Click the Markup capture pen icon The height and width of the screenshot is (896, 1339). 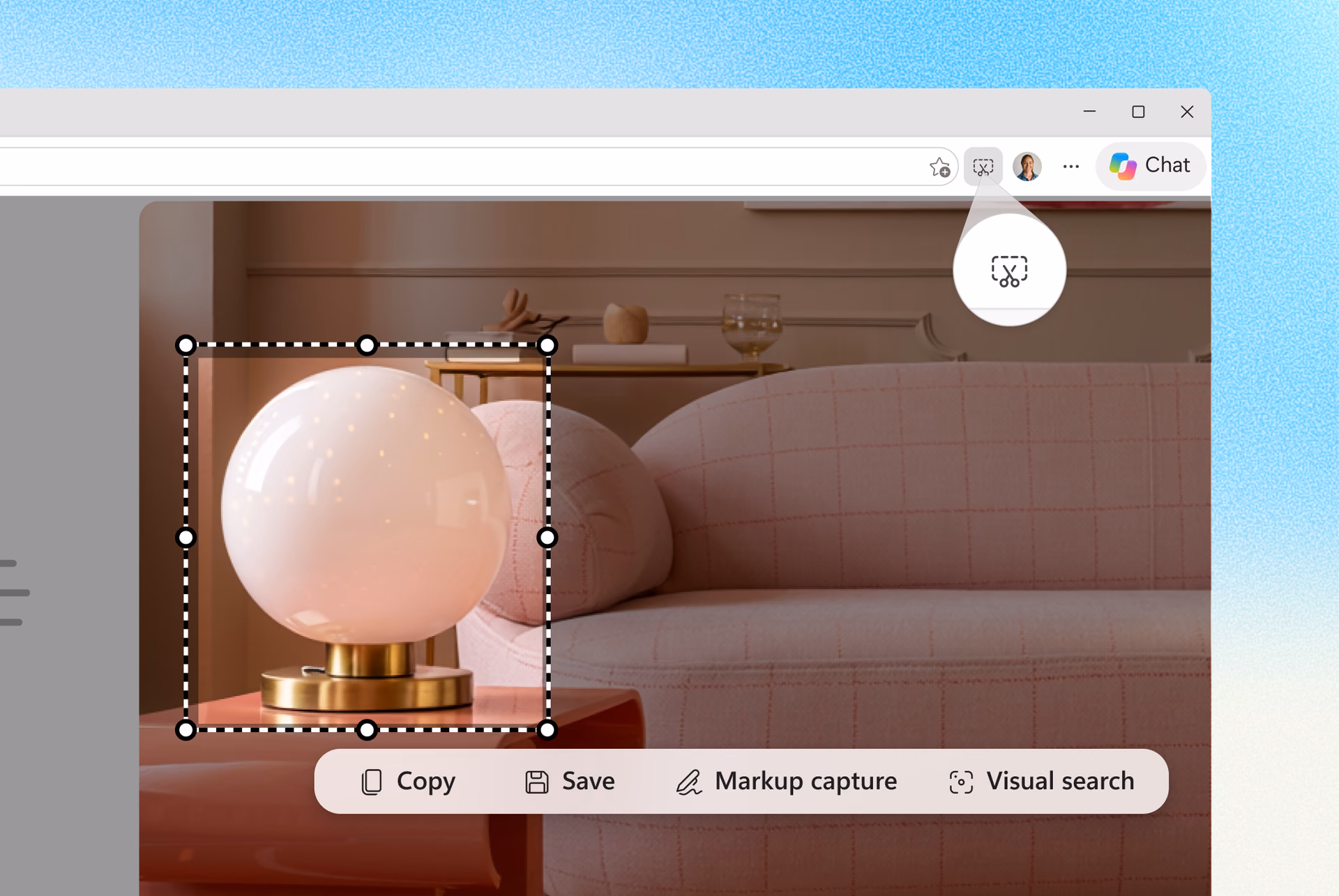pos(688,782)
